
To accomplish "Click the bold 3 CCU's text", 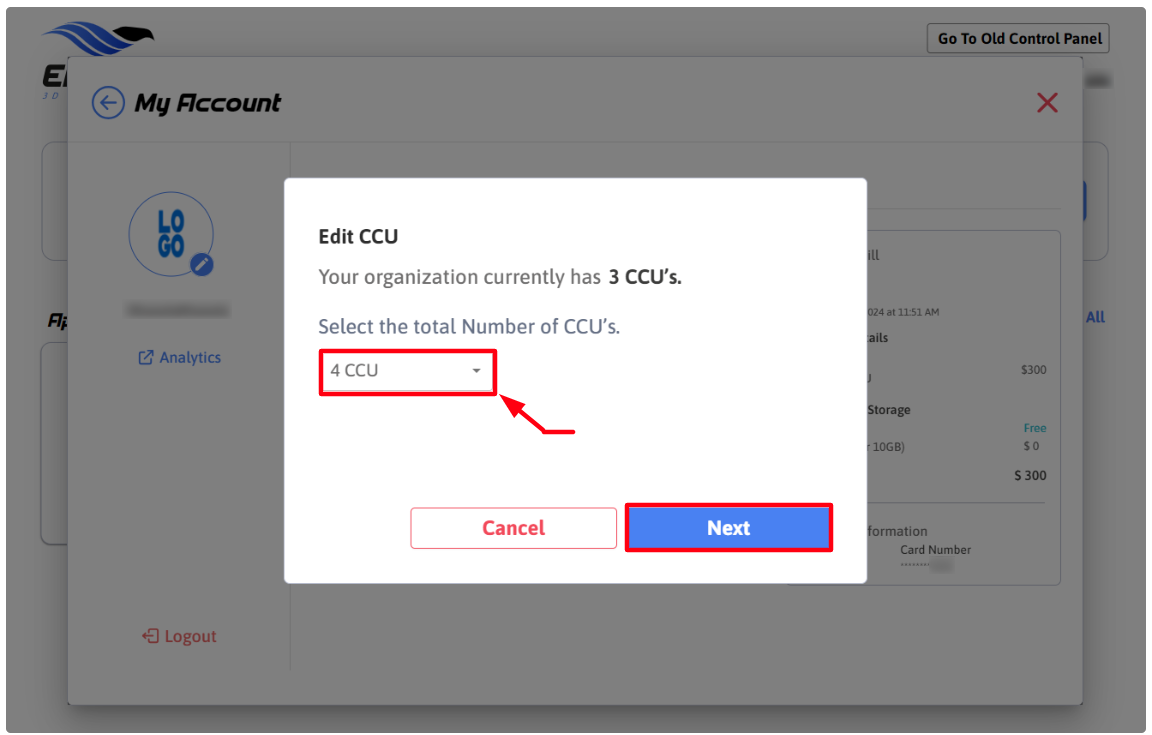I will click(644, 277).
